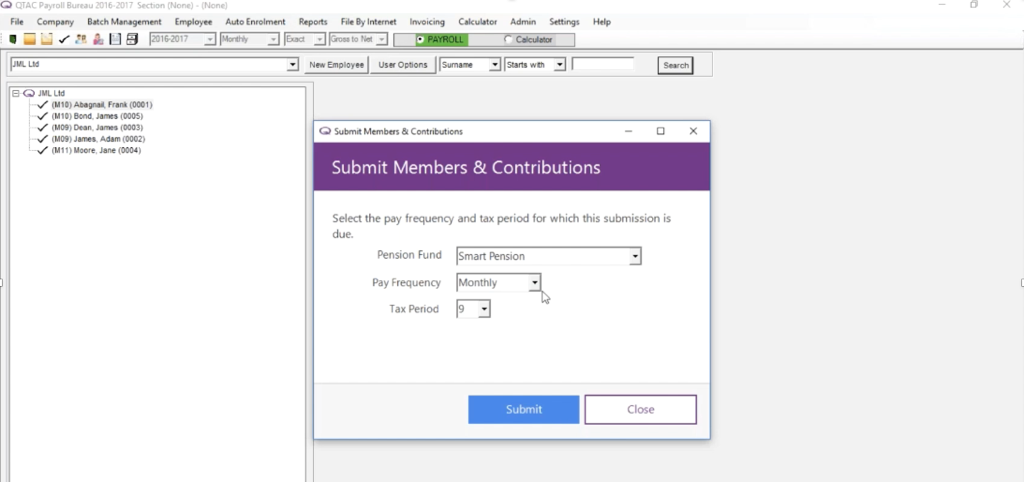Select the Calculator radio button
This screenshot has height=482, width=1024.
508,40
